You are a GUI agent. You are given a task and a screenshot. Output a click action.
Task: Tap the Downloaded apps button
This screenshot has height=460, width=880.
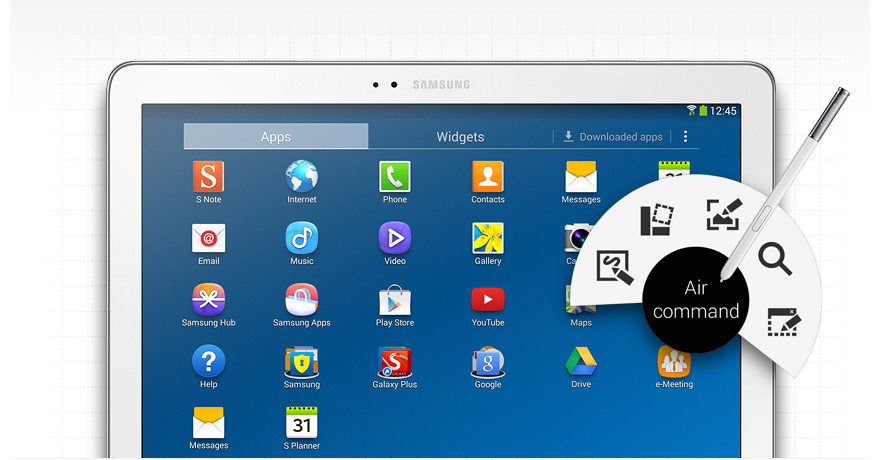click(x=613, y=137)
